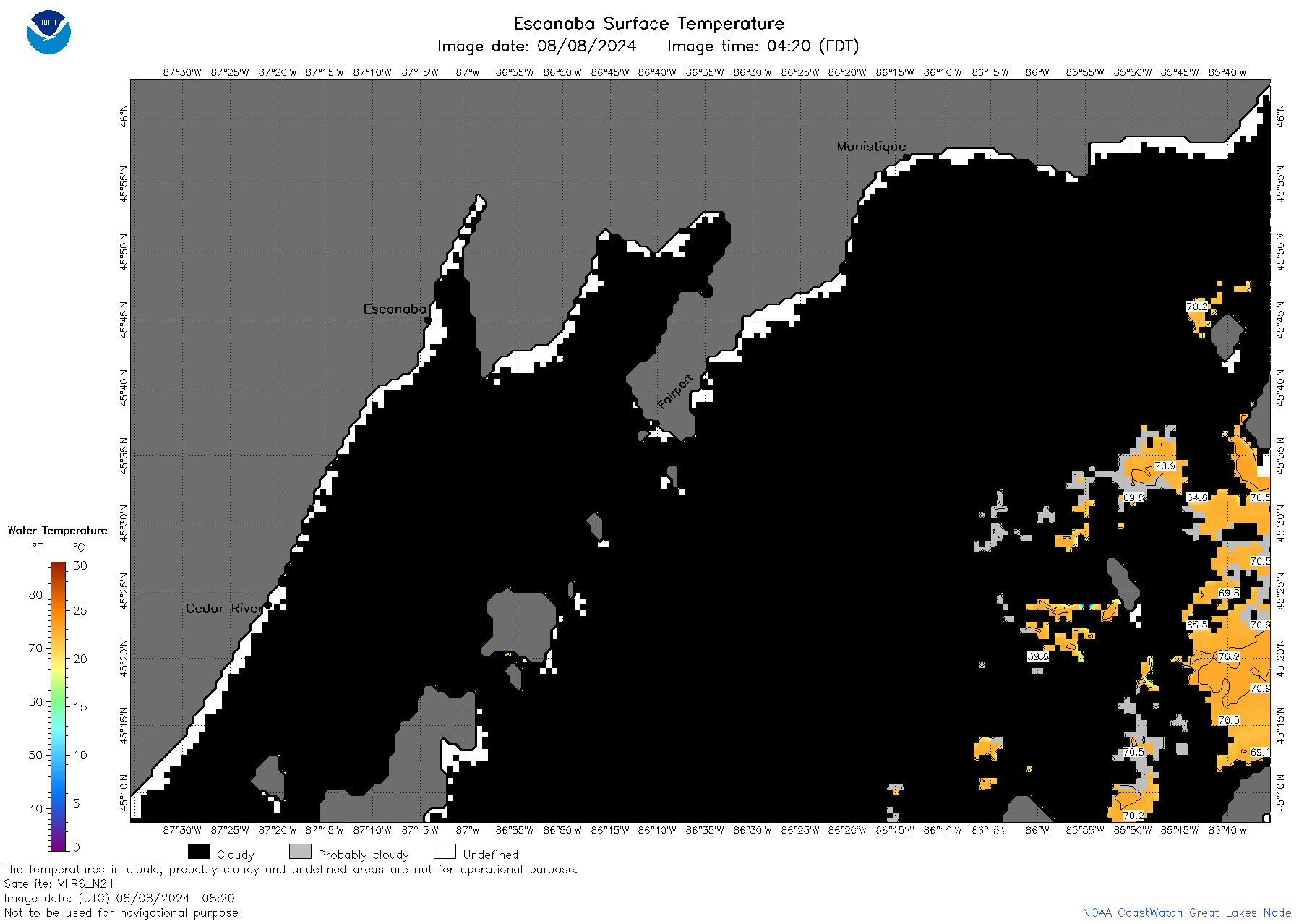Click the 50 tick on Fahrenheit scale
Image resolution: width=1299 pixels, height=924 pixels.
click(x=35, y=755)
